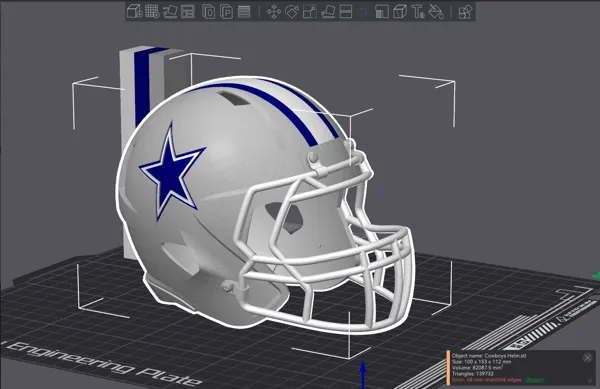Select the Lay on face tool
Viewport: 600px width, 389px height.
pos(328,11)
